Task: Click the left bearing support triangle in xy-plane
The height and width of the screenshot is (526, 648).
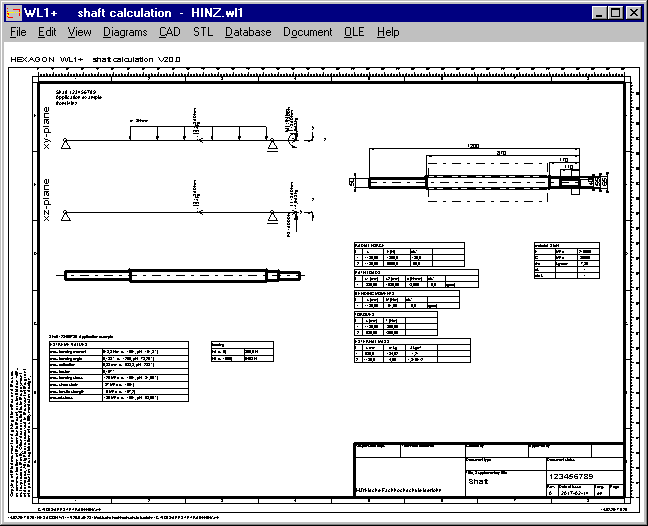Action: (65, 146)
